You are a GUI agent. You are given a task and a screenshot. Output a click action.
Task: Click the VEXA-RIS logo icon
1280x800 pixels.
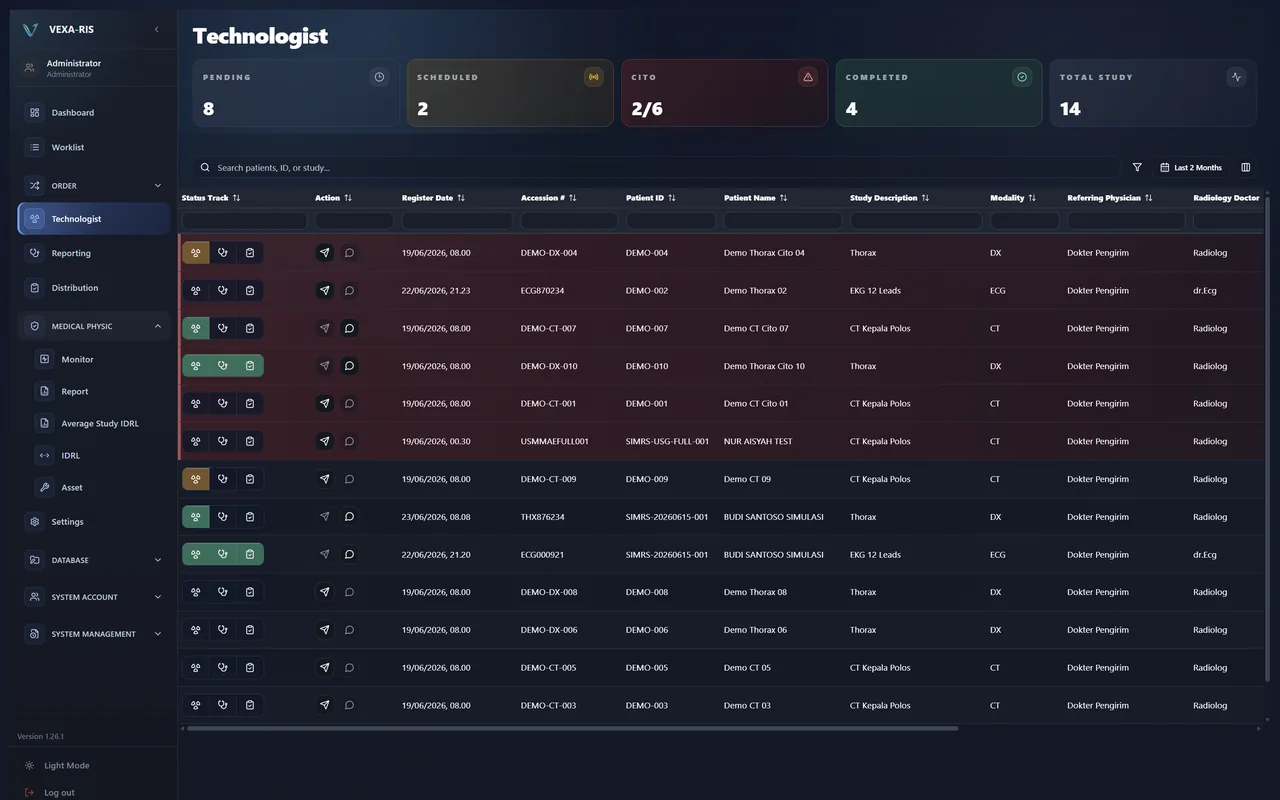point(30,30)
